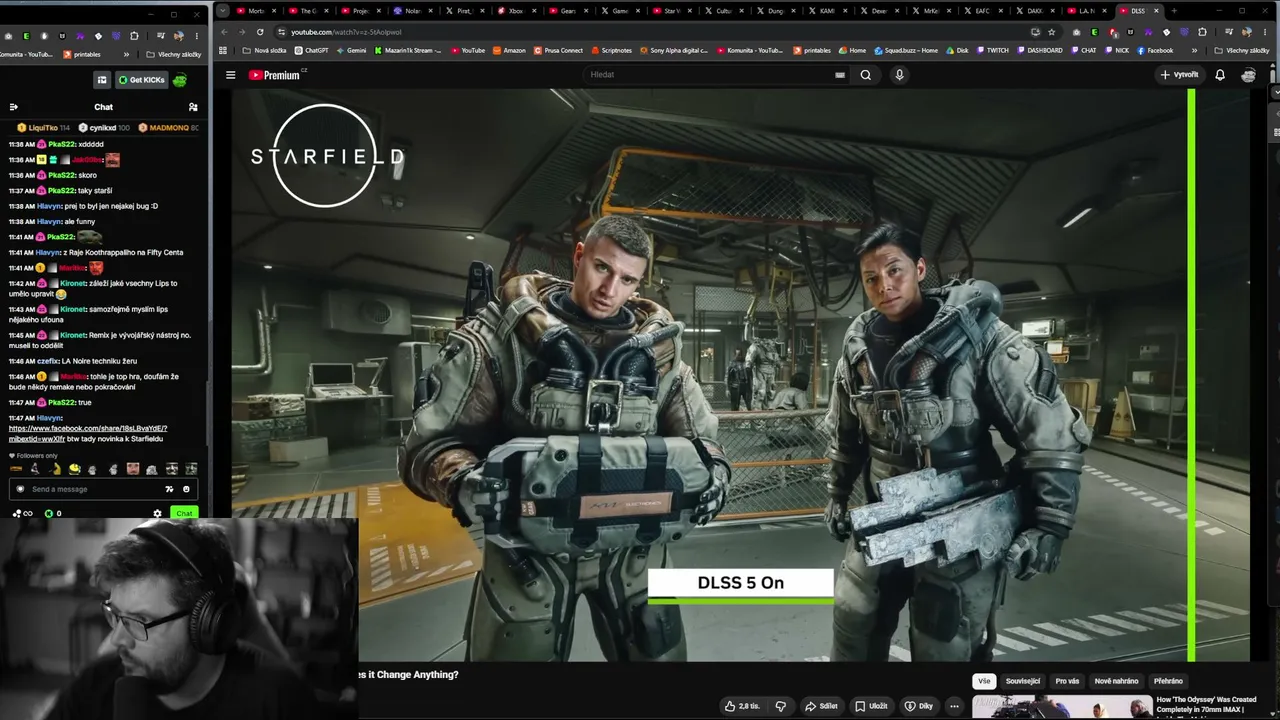Open YouTube notifications bell

1220,75
